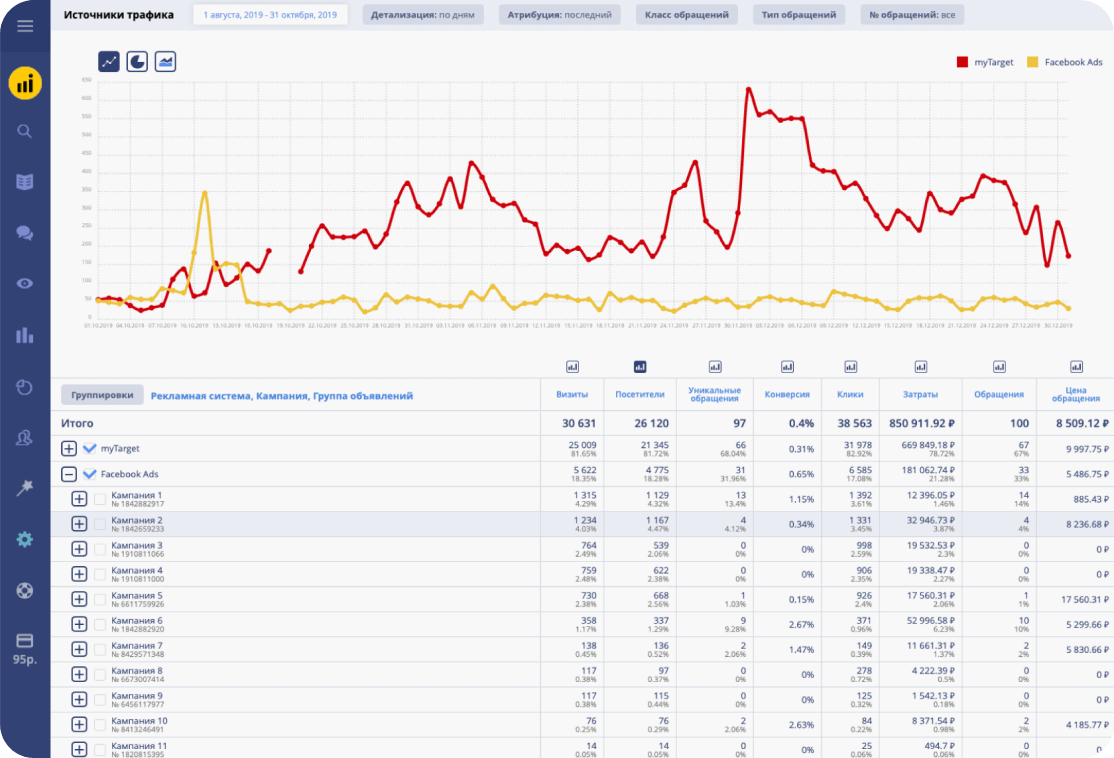Uncheck the Facebook Ads row checkbox
Screen dimensions: 1114x758
90,474
